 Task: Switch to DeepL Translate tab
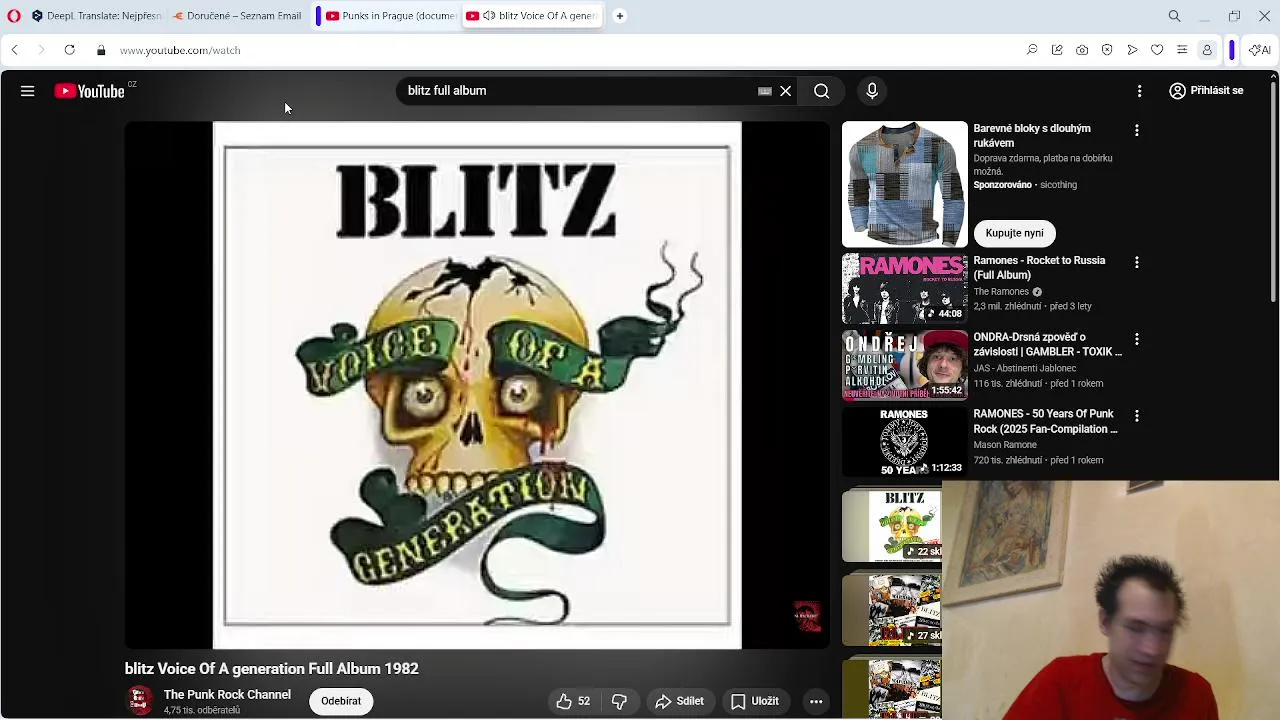tap(96, 16)
